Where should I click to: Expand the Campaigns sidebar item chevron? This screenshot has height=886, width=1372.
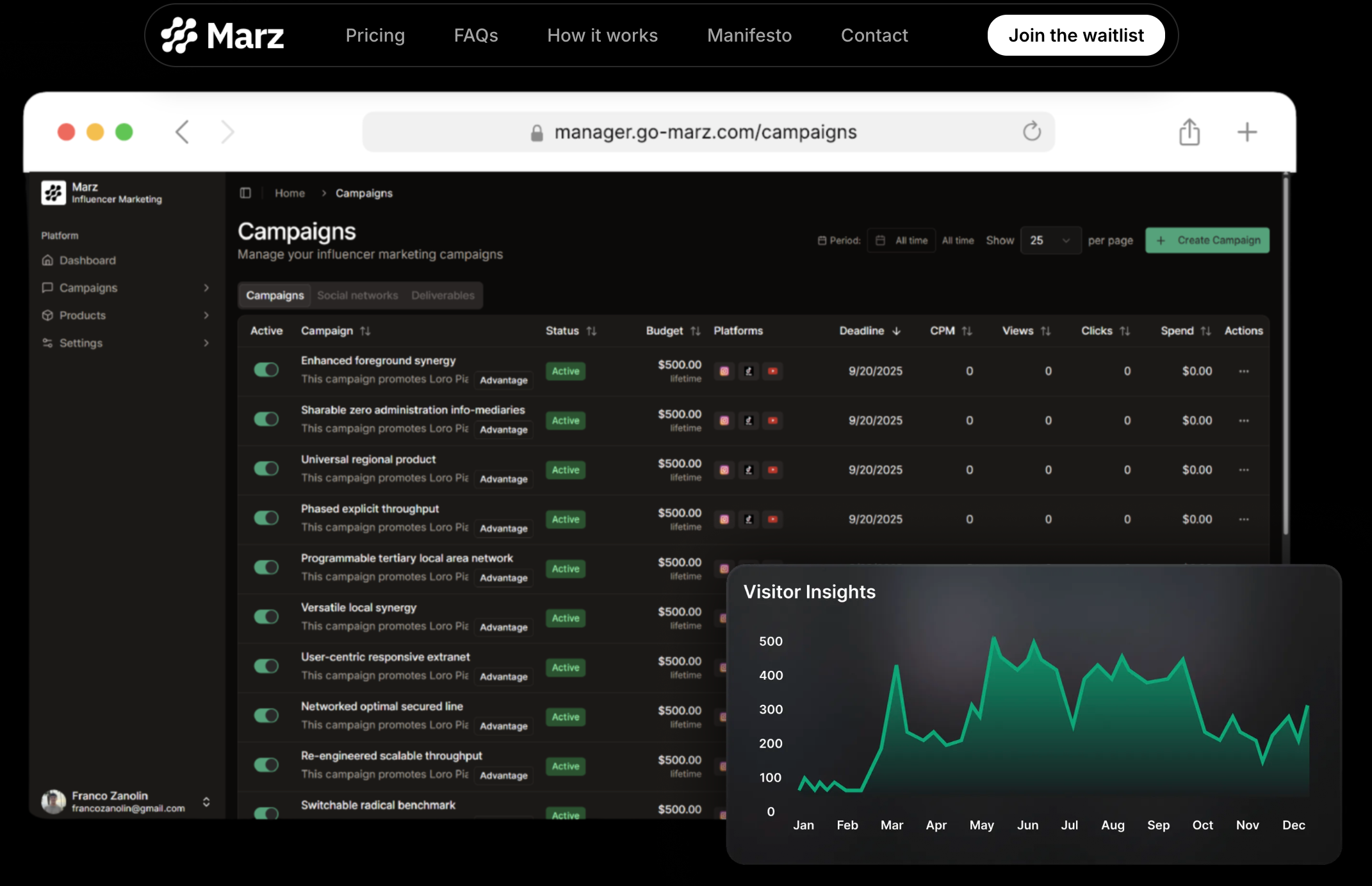206,288
